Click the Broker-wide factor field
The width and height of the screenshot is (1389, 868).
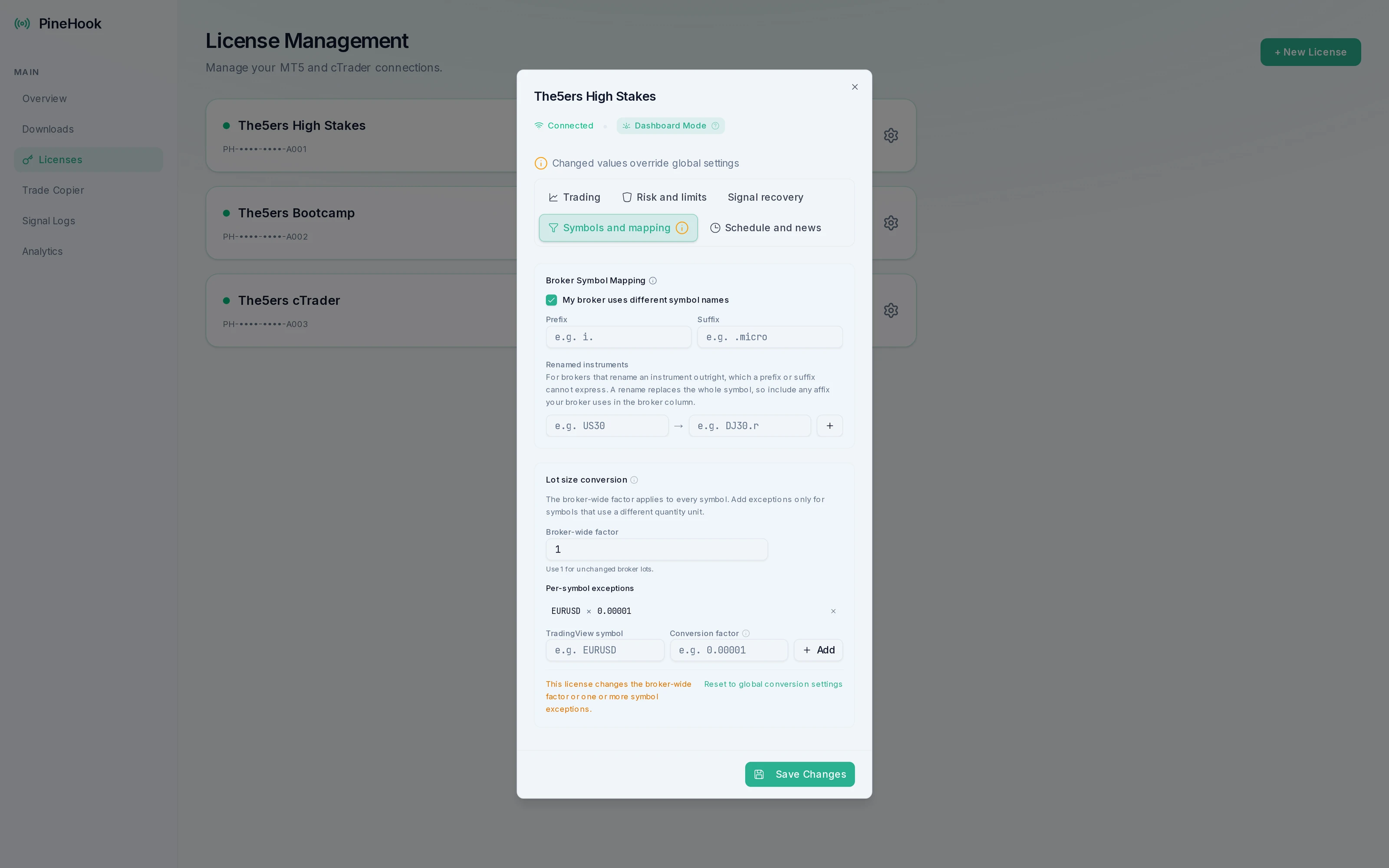point(657,549)
